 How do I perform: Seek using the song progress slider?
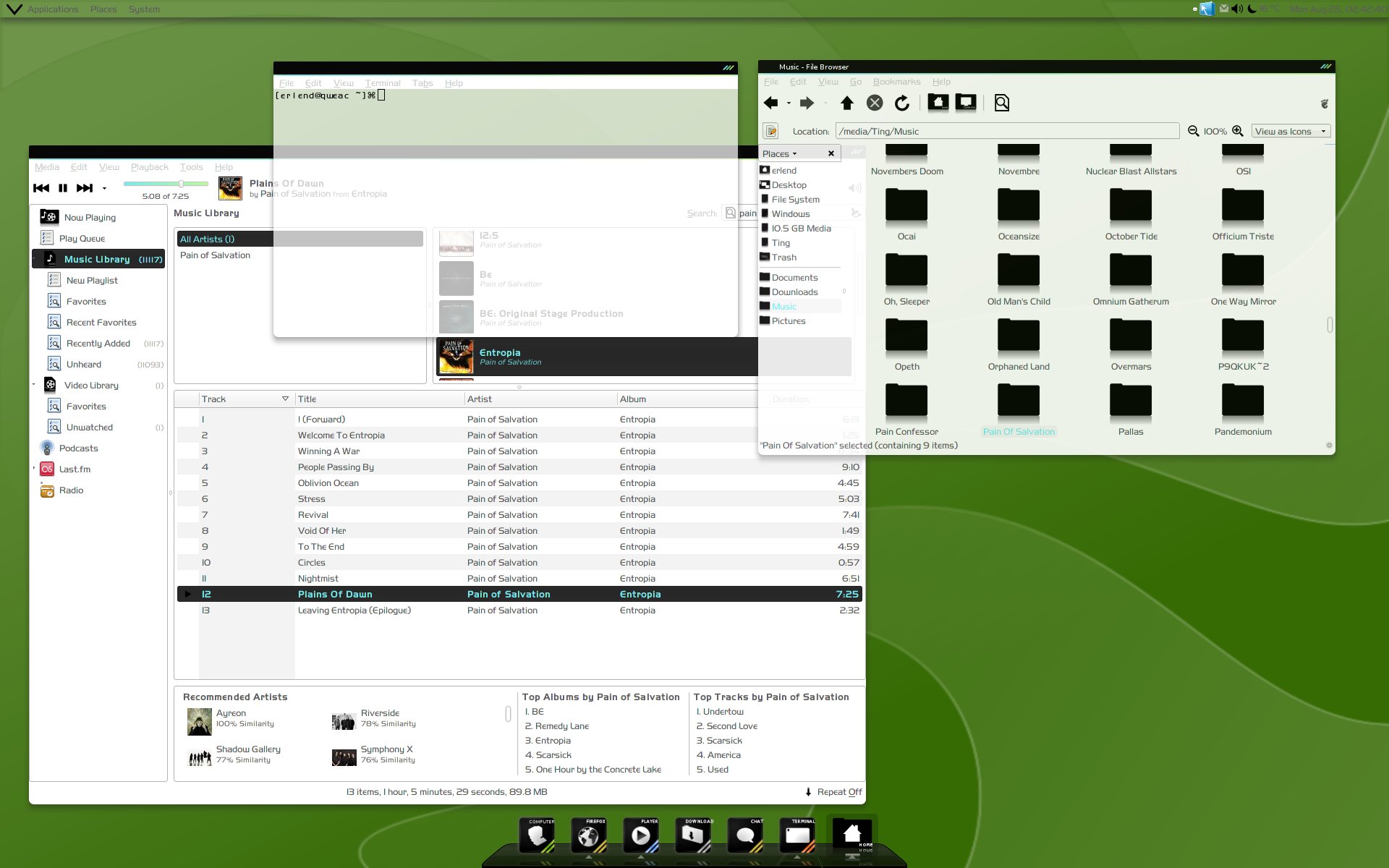(166, 184)
